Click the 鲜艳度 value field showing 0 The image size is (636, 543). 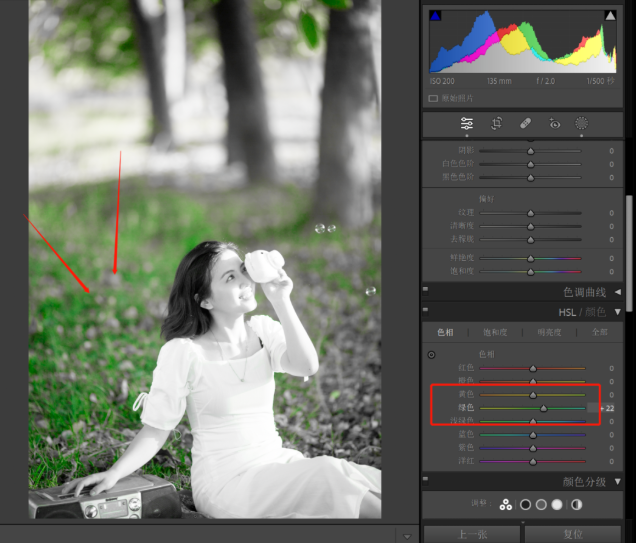(611, 259)
